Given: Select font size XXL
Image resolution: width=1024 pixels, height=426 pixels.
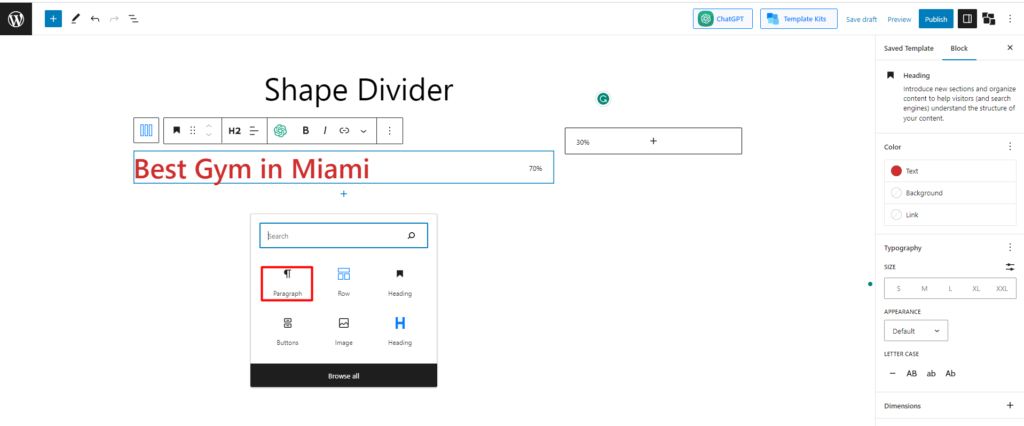Looking at the screenshot, I should pos(1002,288).
